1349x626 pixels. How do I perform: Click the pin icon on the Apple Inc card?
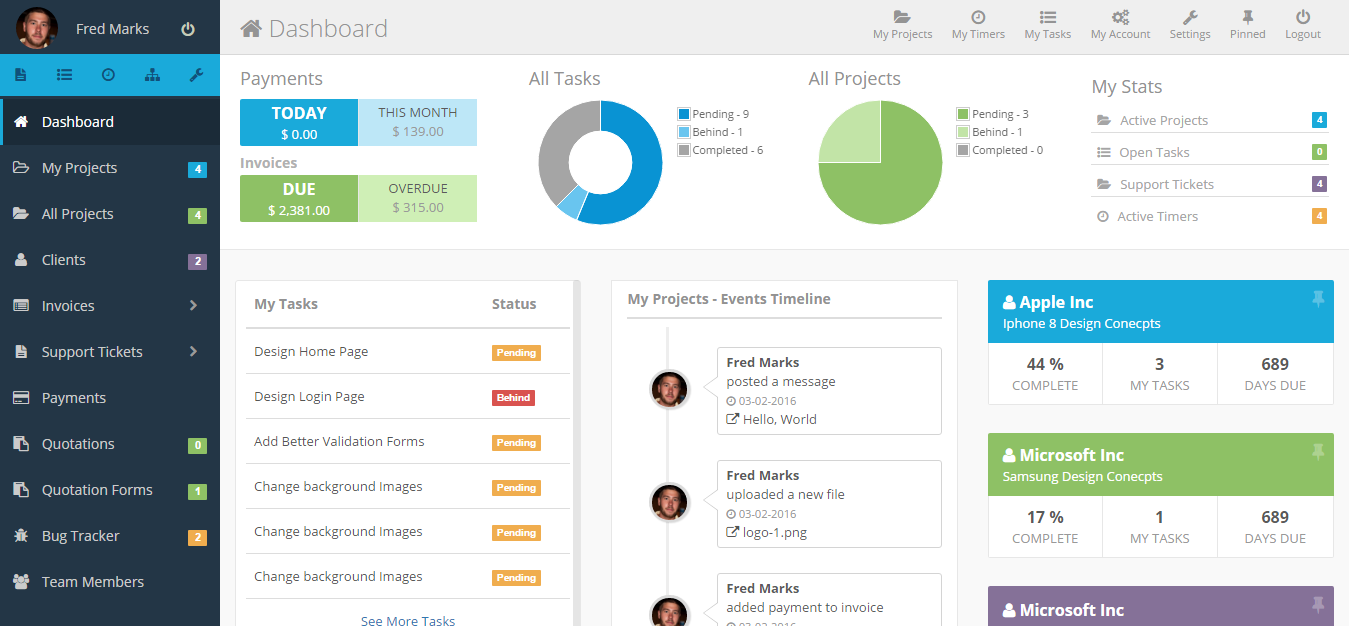pos(1317,299)
